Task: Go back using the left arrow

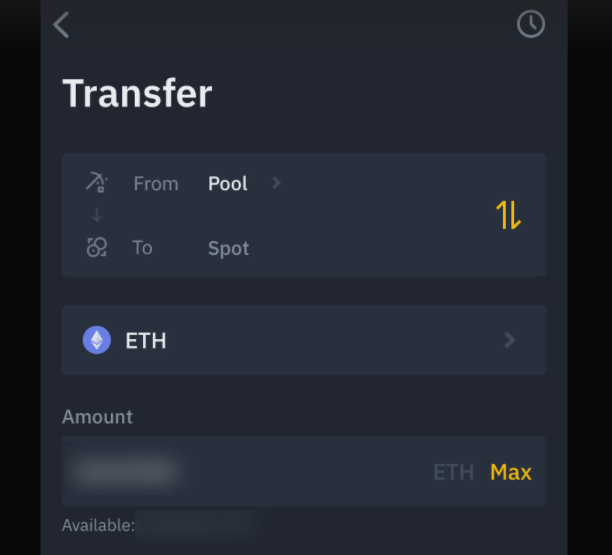Action: [x=61, y=25]
